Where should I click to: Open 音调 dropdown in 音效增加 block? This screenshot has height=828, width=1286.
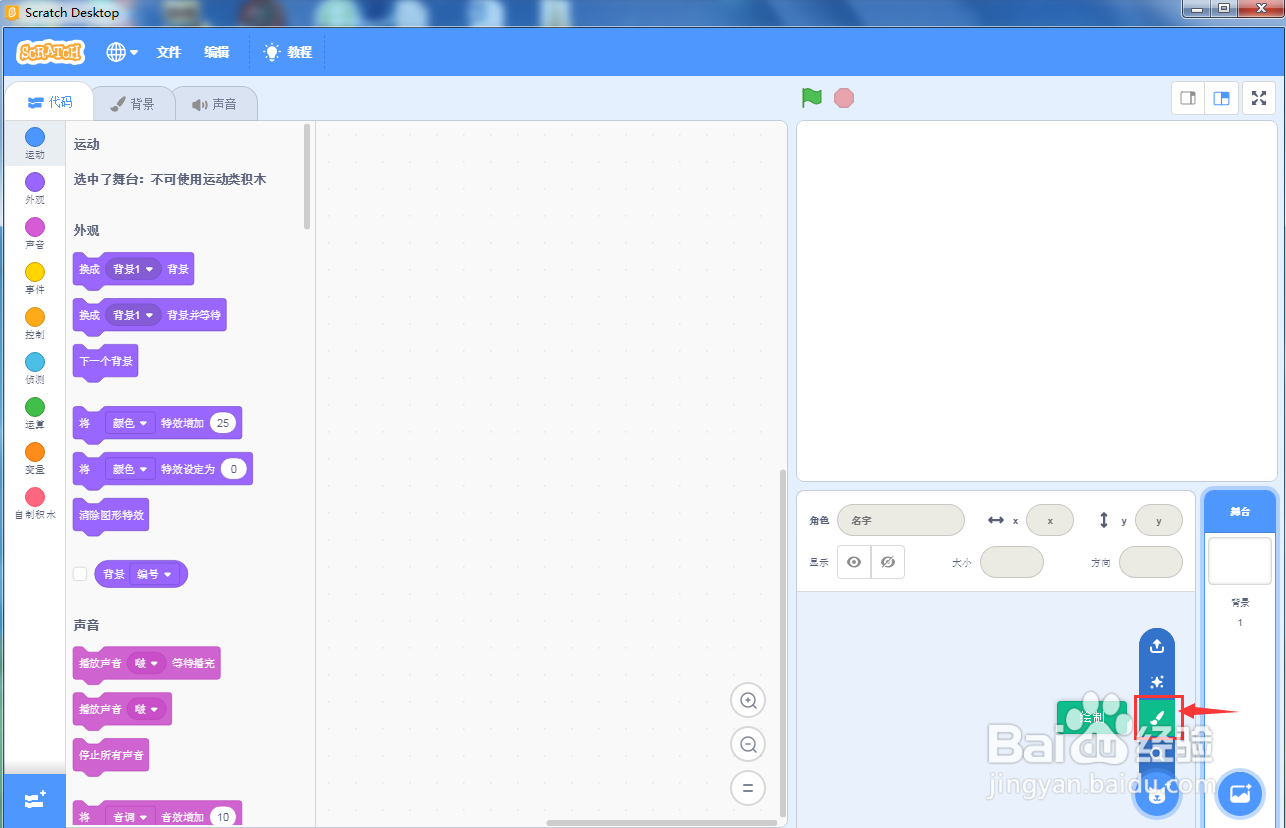(x=130, y=817)
